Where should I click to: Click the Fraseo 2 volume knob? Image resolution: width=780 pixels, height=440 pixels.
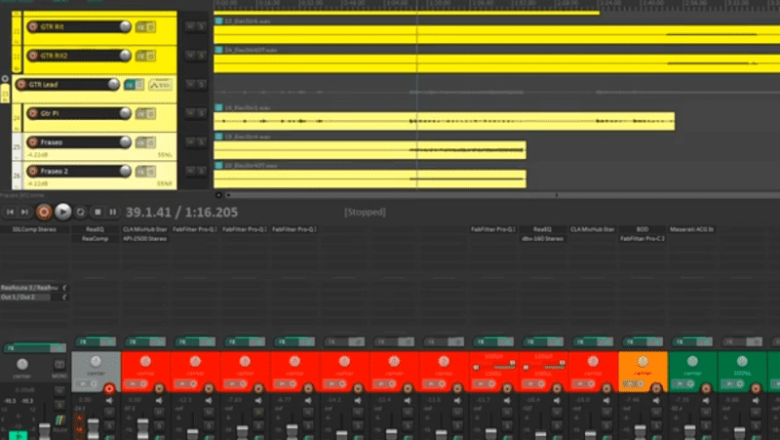[125, 171]
